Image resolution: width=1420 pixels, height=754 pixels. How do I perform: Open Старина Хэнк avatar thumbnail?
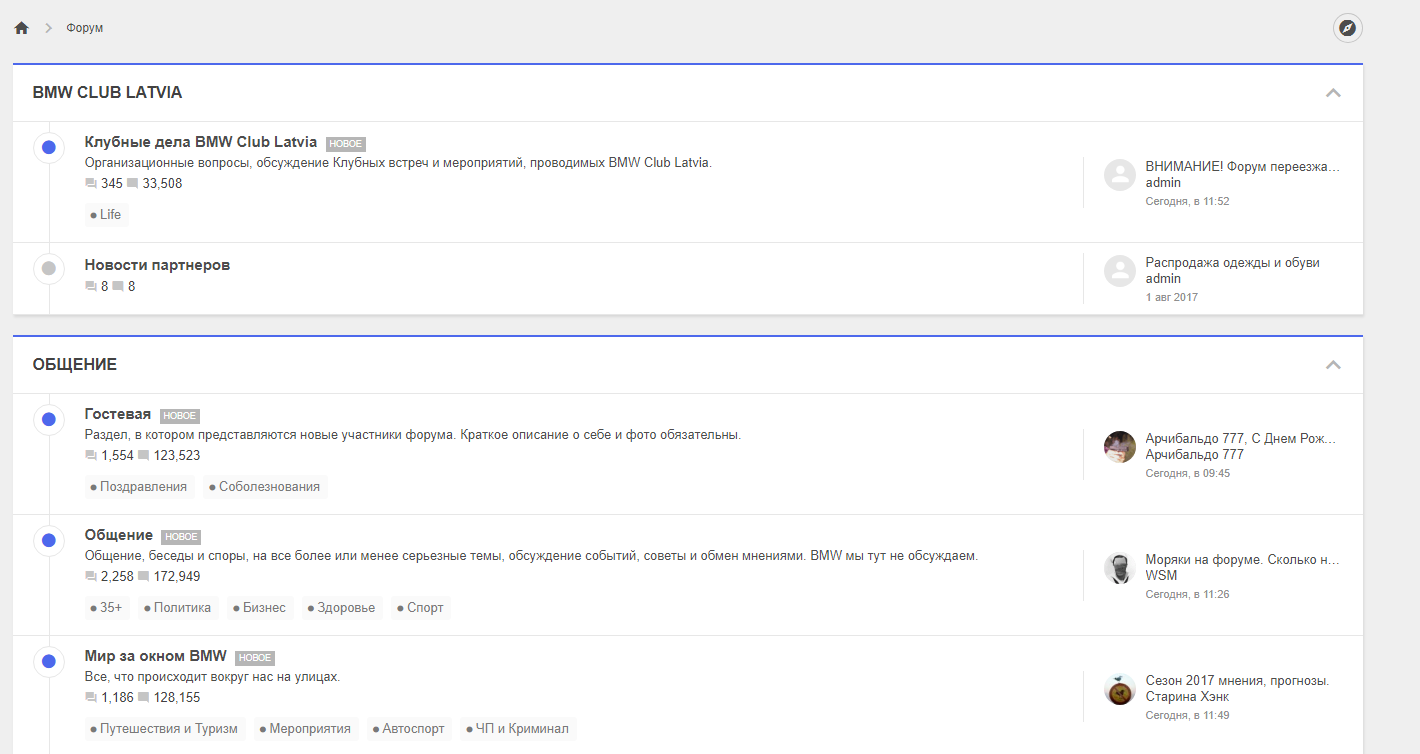[x=1119, y=689]
